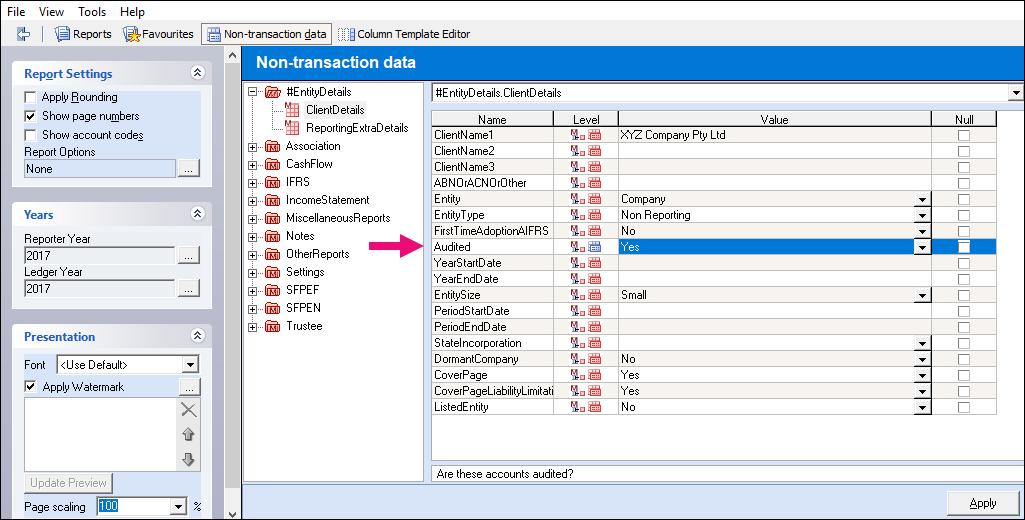Open the Tools menu

[x=92, y=12]
